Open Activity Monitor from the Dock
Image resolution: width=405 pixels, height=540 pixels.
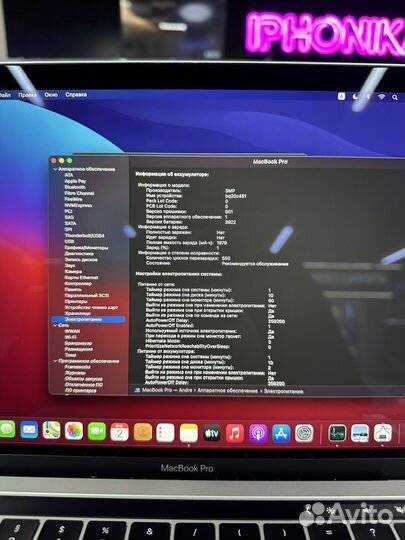[x=337, y=433]
